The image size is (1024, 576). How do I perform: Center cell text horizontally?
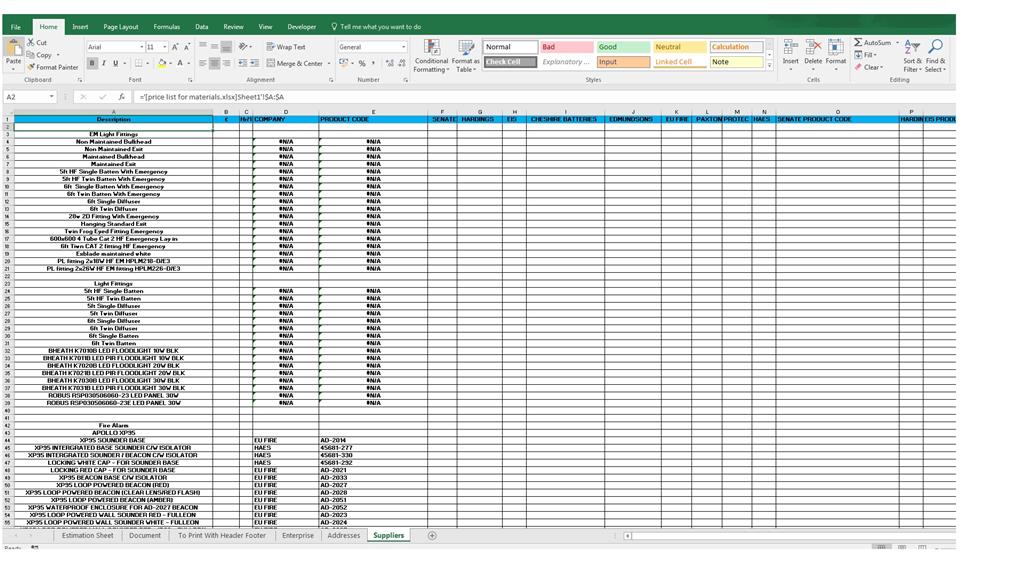point(214,63)
